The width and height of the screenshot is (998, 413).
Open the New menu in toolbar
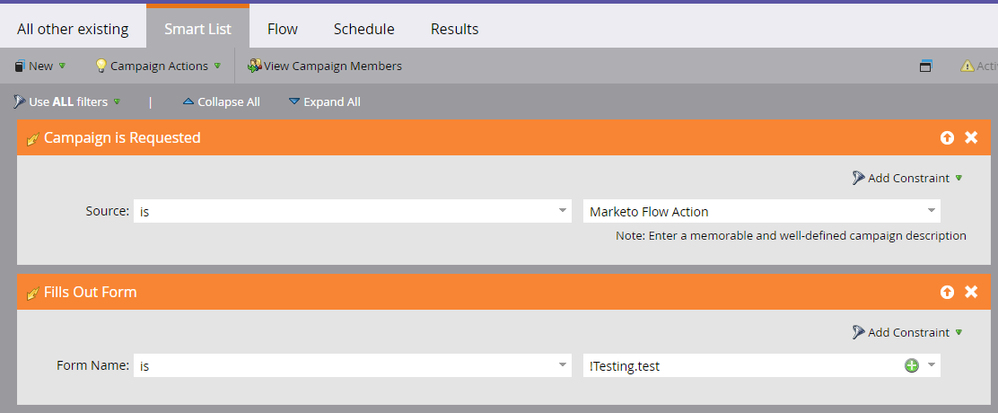(x=40, y=66)
